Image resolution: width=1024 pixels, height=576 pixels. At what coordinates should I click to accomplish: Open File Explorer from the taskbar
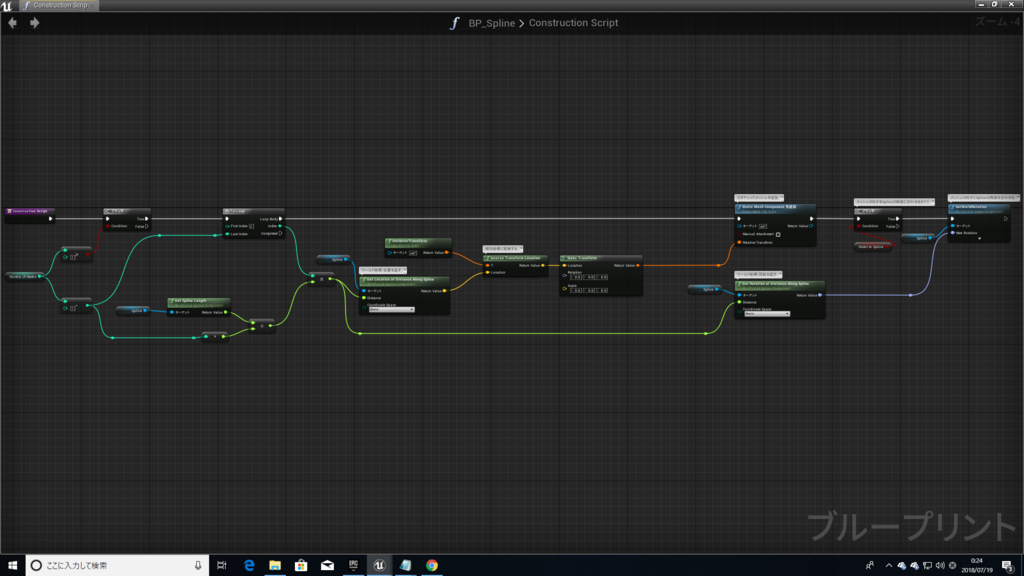tap(275, 566)
